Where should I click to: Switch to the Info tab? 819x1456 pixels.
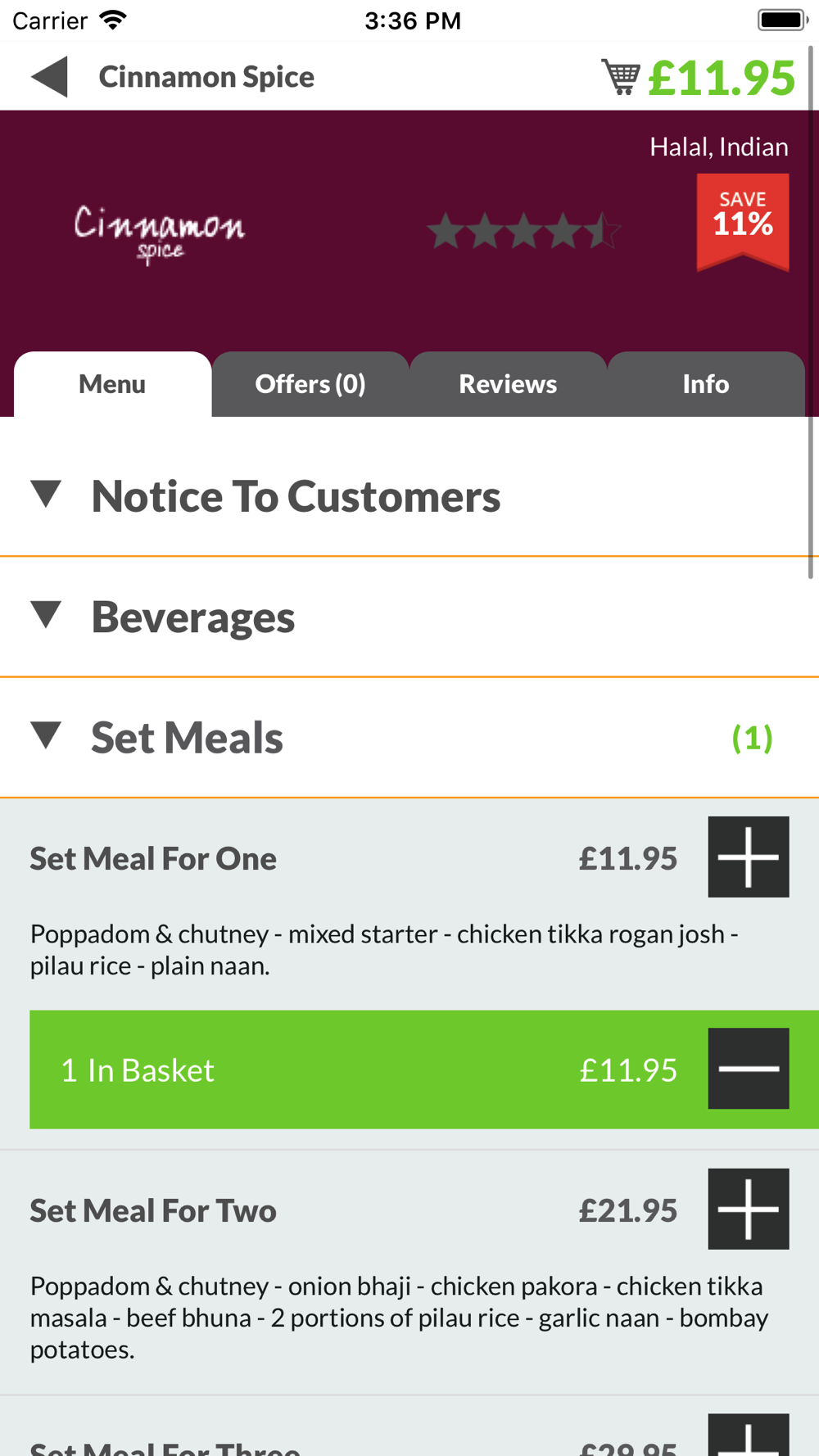click(x=706, y=384)
